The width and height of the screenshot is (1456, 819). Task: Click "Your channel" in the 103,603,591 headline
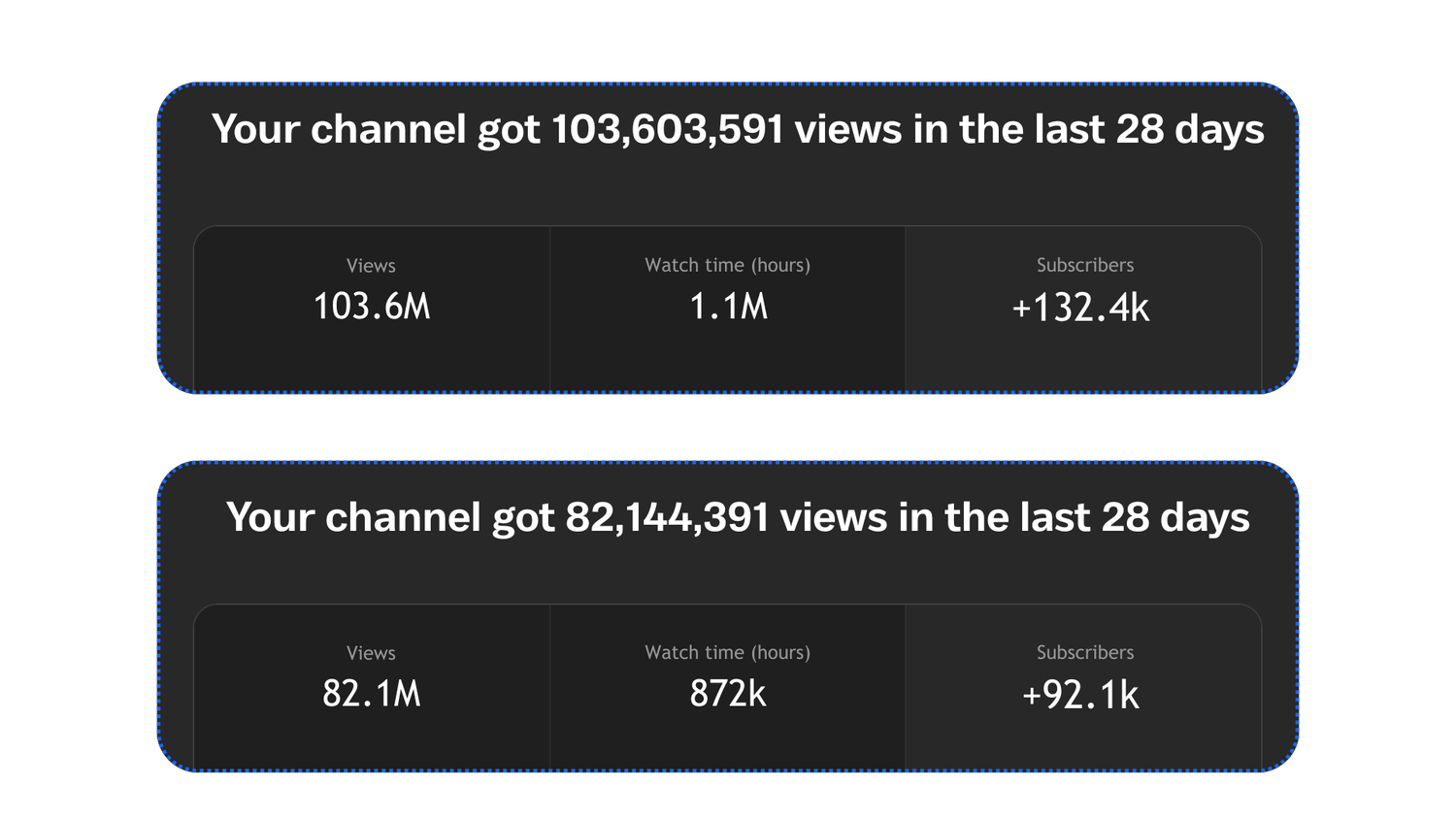[x=339, y=130]
